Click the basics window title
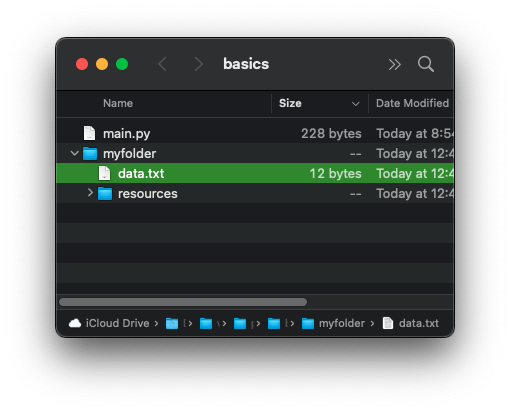This screenshot has height=411, width=510. pyautogui.click(x=246, y=64)
